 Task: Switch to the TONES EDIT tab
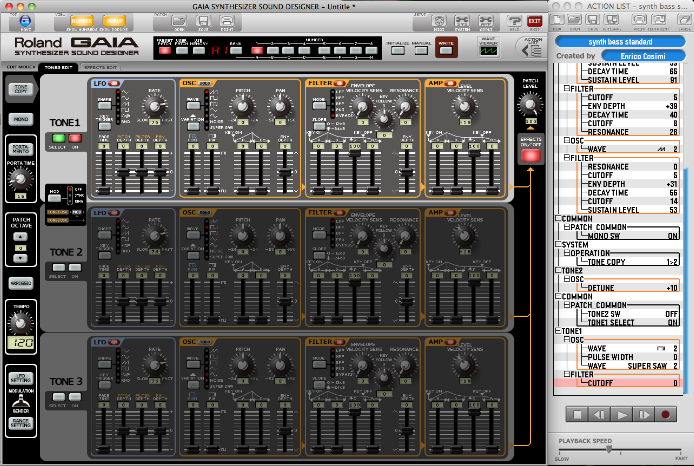(x=58, y=67)
